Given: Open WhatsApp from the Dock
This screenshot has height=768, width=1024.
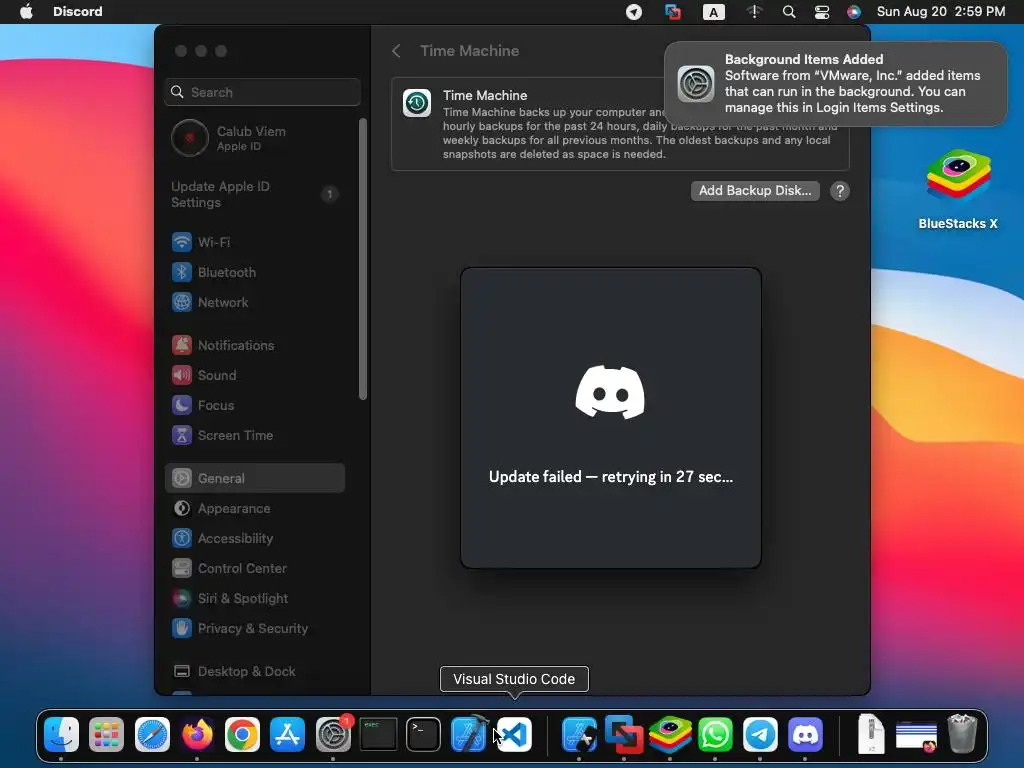Looking at the screenshot, I should coord(715,735).
